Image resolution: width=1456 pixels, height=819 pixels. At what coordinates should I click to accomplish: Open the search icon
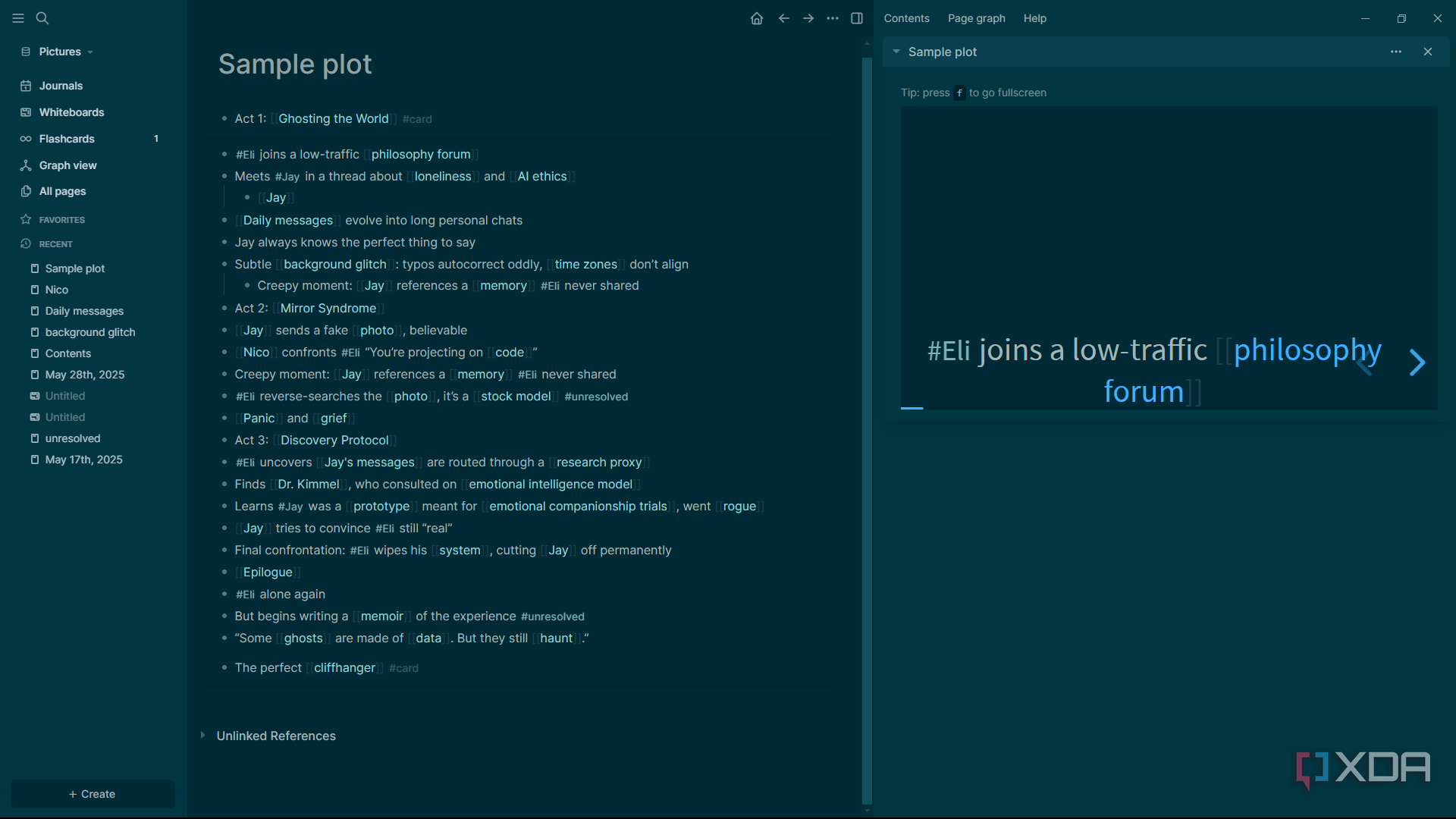[42, 18]
